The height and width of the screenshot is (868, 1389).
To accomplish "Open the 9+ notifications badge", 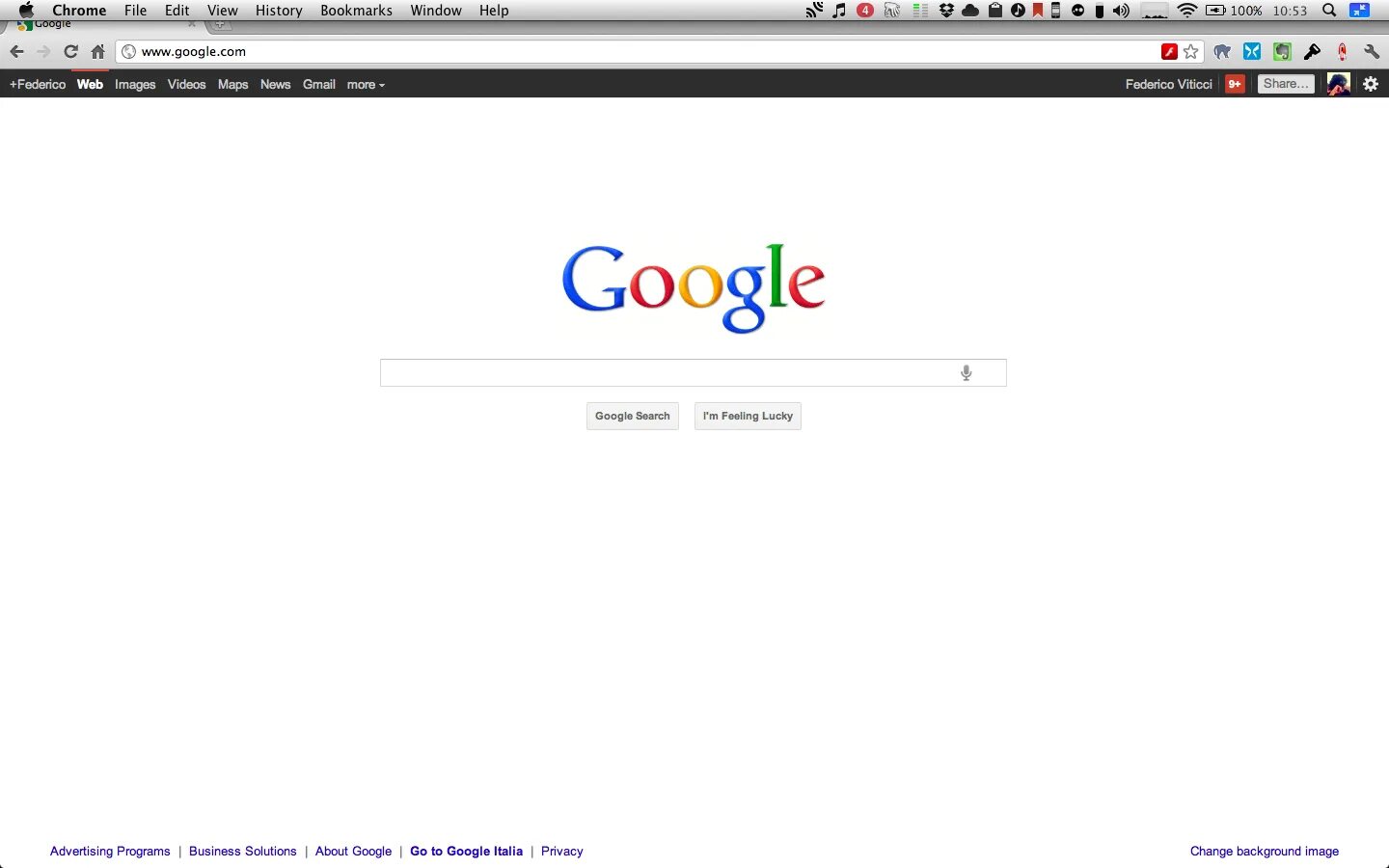I will click(x=1235, y=84).
